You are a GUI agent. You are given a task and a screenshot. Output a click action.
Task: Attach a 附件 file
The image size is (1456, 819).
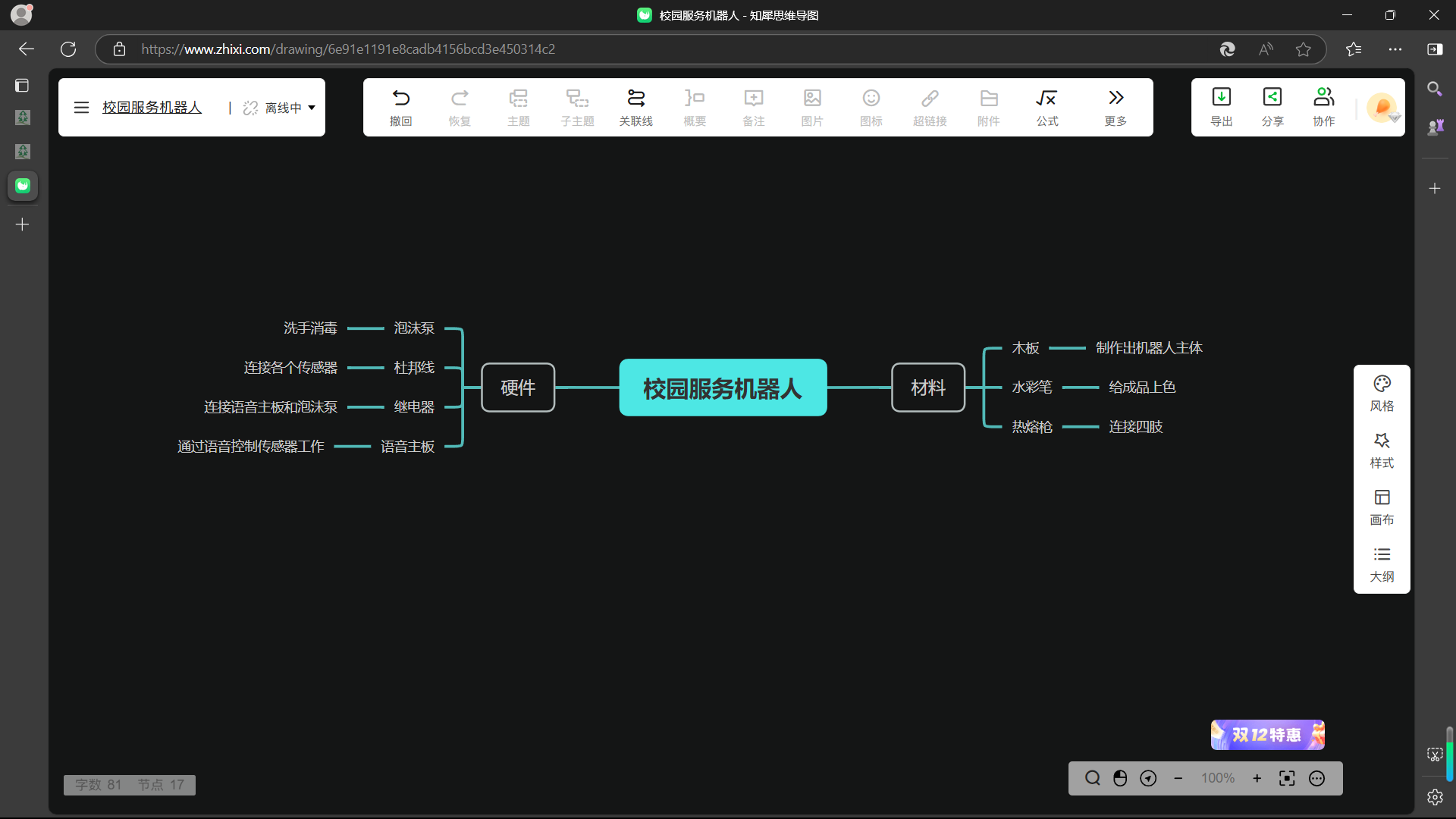(x=989, y=107)
